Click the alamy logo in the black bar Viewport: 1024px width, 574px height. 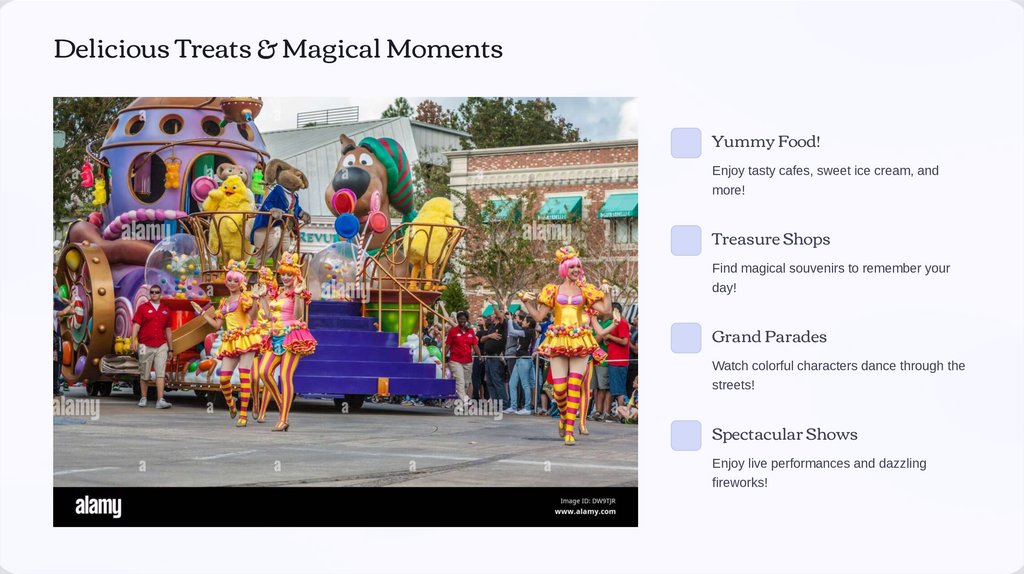coord(98,507)
